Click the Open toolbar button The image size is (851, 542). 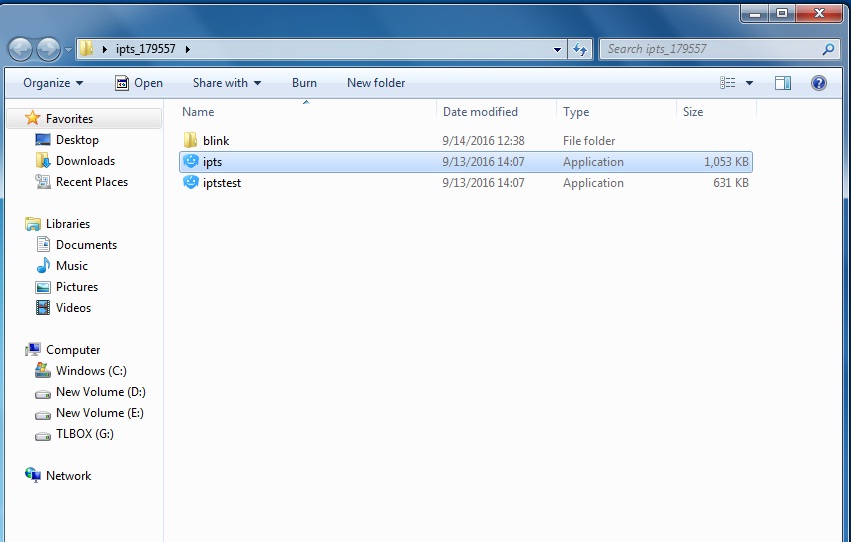(x=139, y=83)
